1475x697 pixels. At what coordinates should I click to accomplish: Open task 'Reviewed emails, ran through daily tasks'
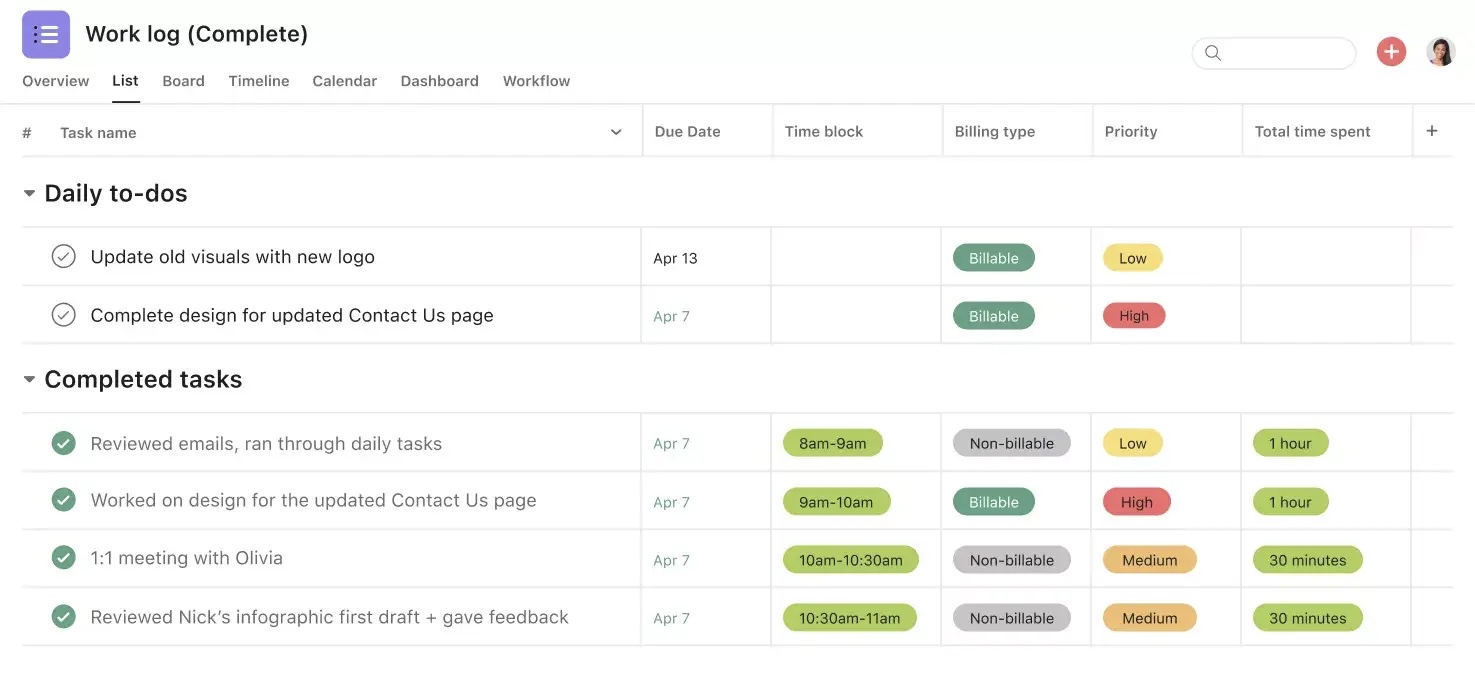pyautogui.click(x=266, y=443)
